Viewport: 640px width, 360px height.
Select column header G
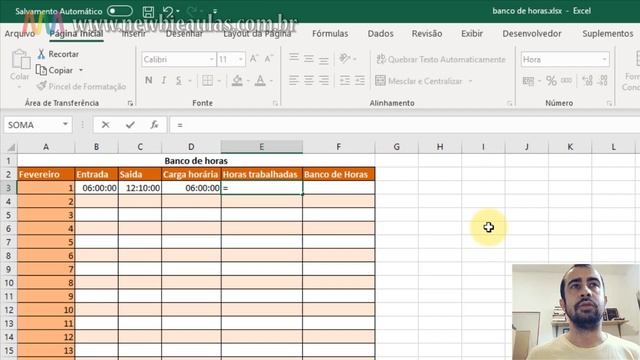click(x=397, y=147)
